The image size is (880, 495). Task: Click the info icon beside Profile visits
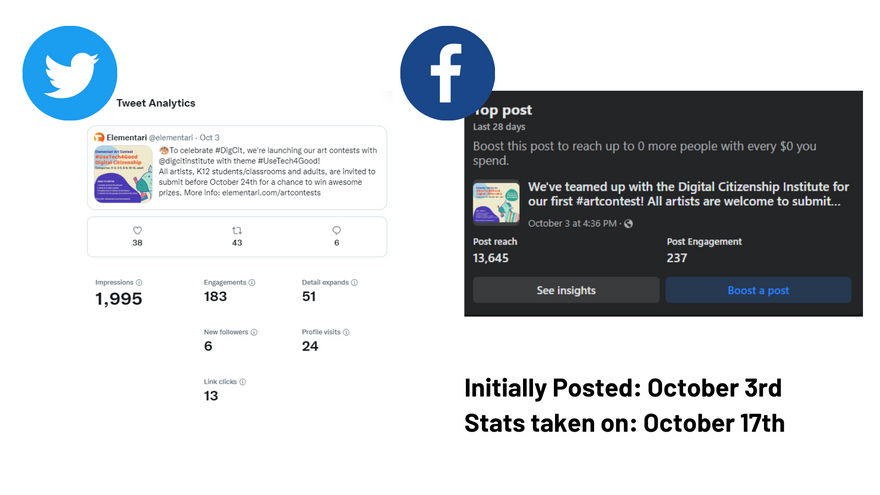(346, 332)
